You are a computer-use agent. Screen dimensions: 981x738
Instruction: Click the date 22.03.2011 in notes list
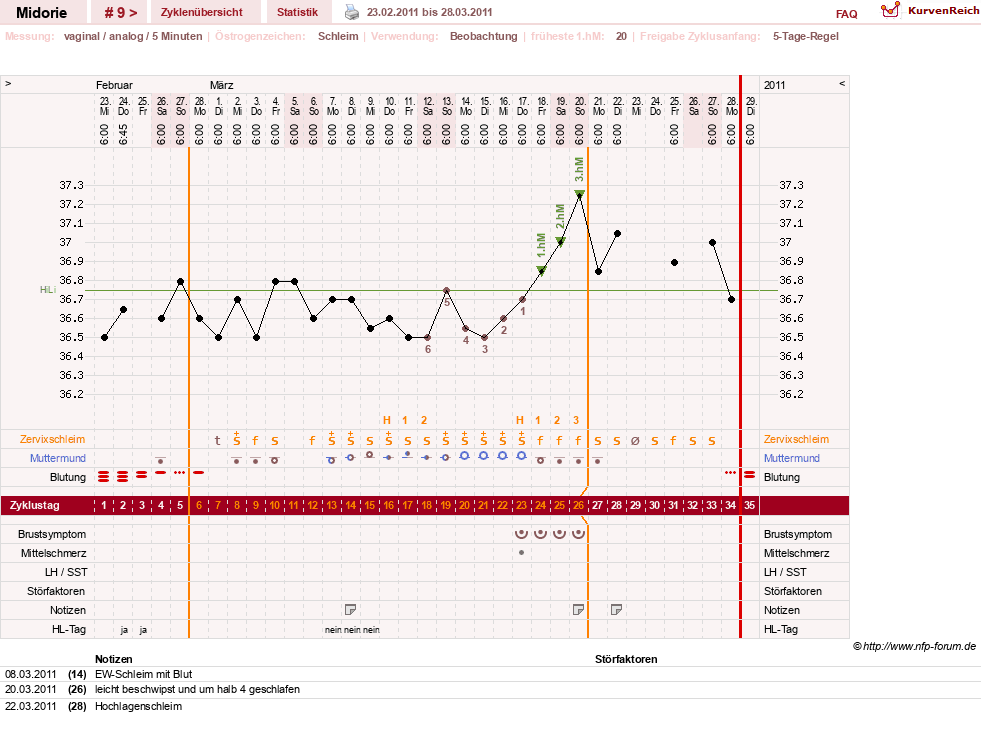(31, 706)
